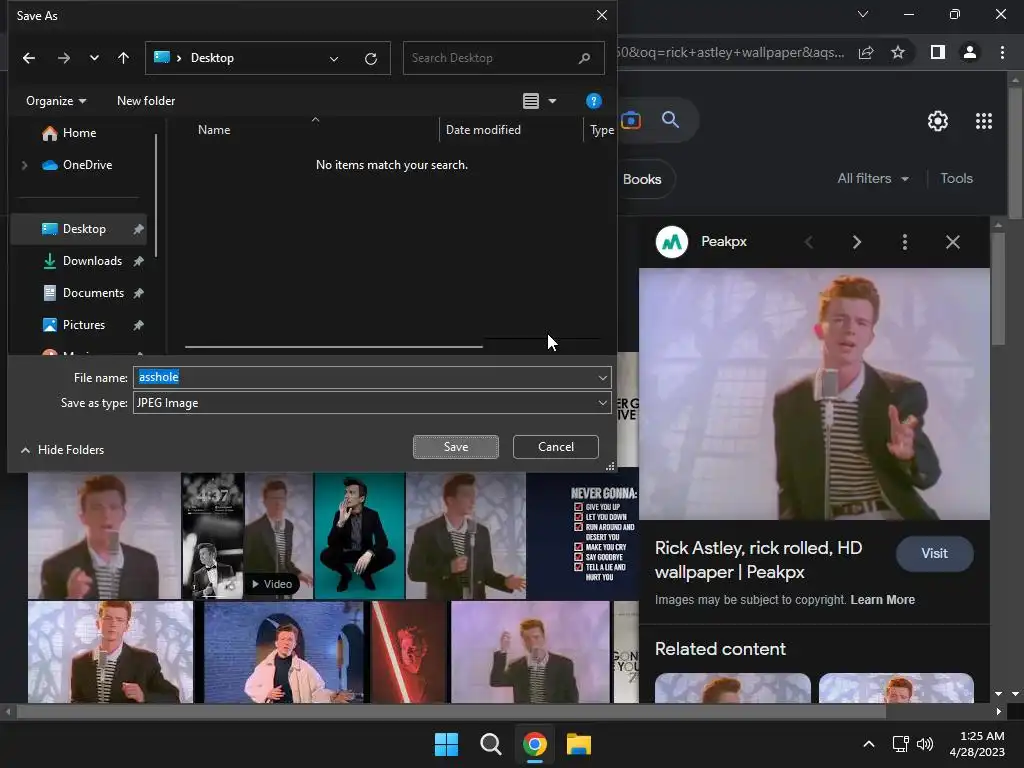The height and width of the screenshot is (768, 1024).
Task: Open recent locations dropdown arrow
Action: pyautogui.click(x=94, y=58)
